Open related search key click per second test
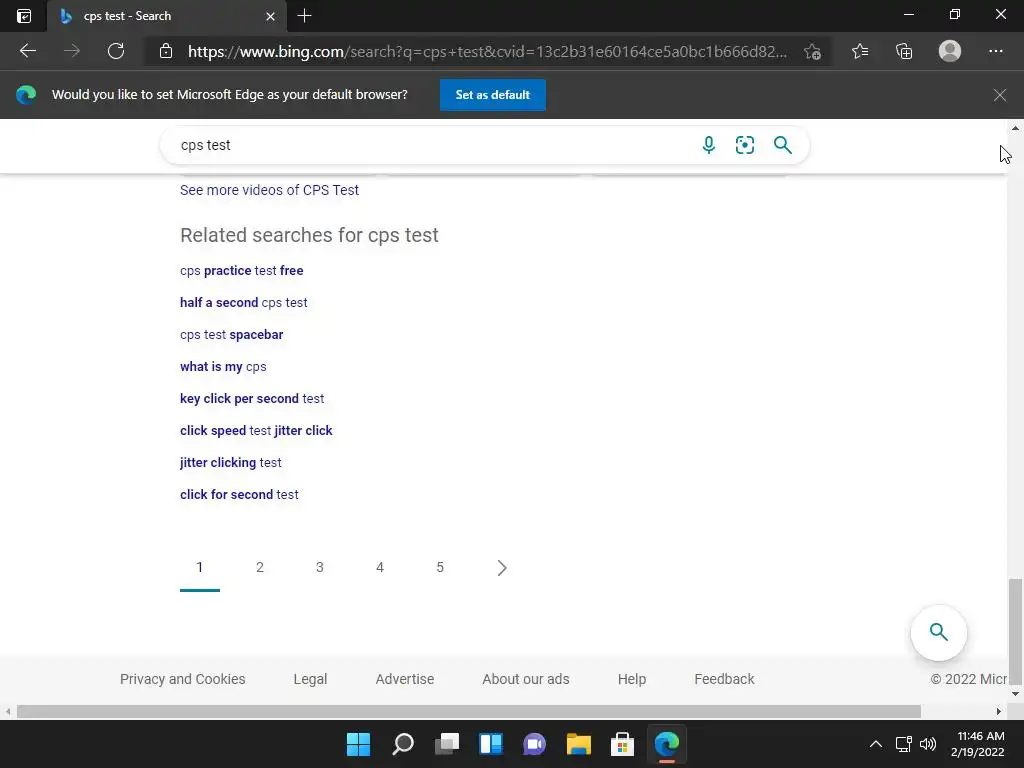1024x768 pixels. [252, 398]
